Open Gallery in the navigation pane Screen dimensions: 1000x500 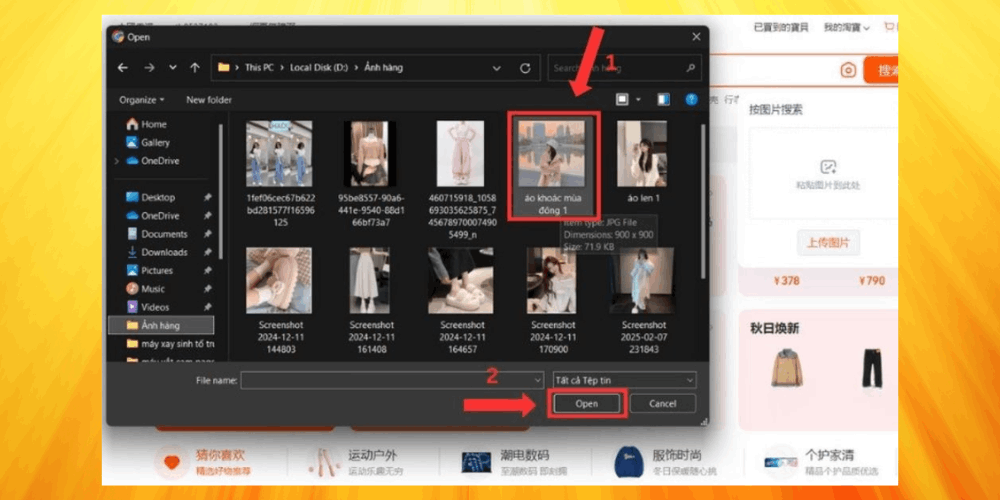pyautogui.click(x=148, y=142)
